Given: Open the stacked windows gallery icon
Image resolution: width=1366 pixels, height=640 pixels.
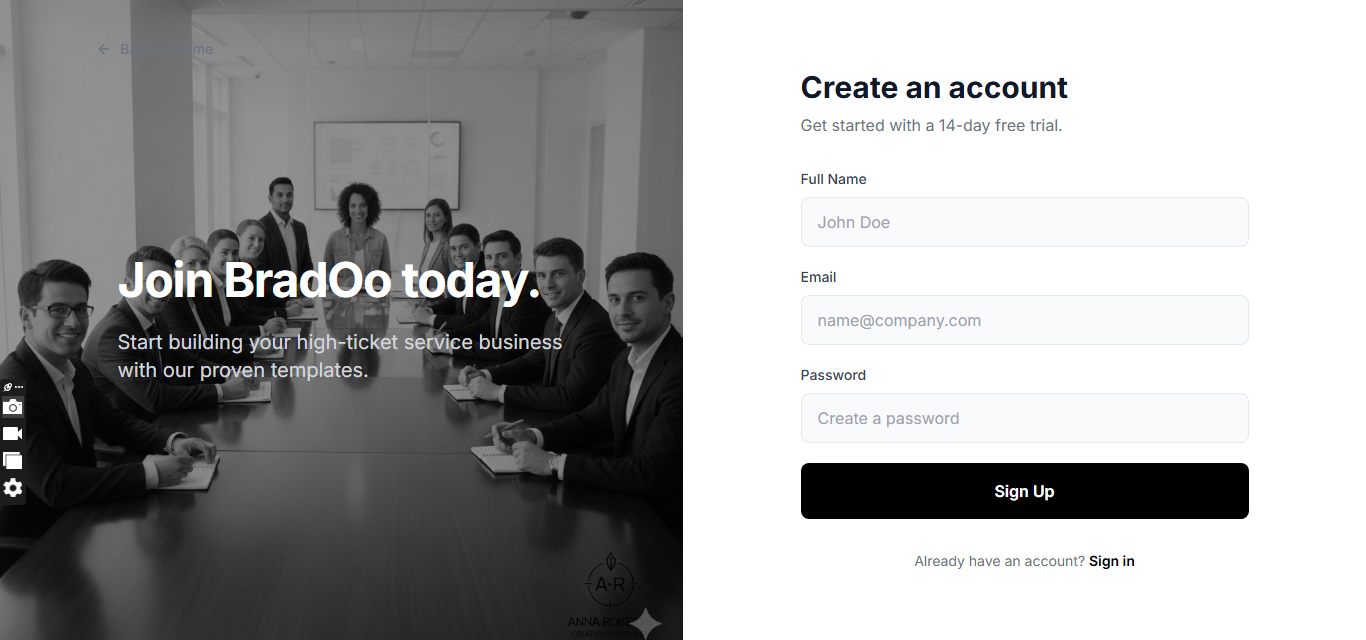Looking at the screenshot, I should point(12,461).
